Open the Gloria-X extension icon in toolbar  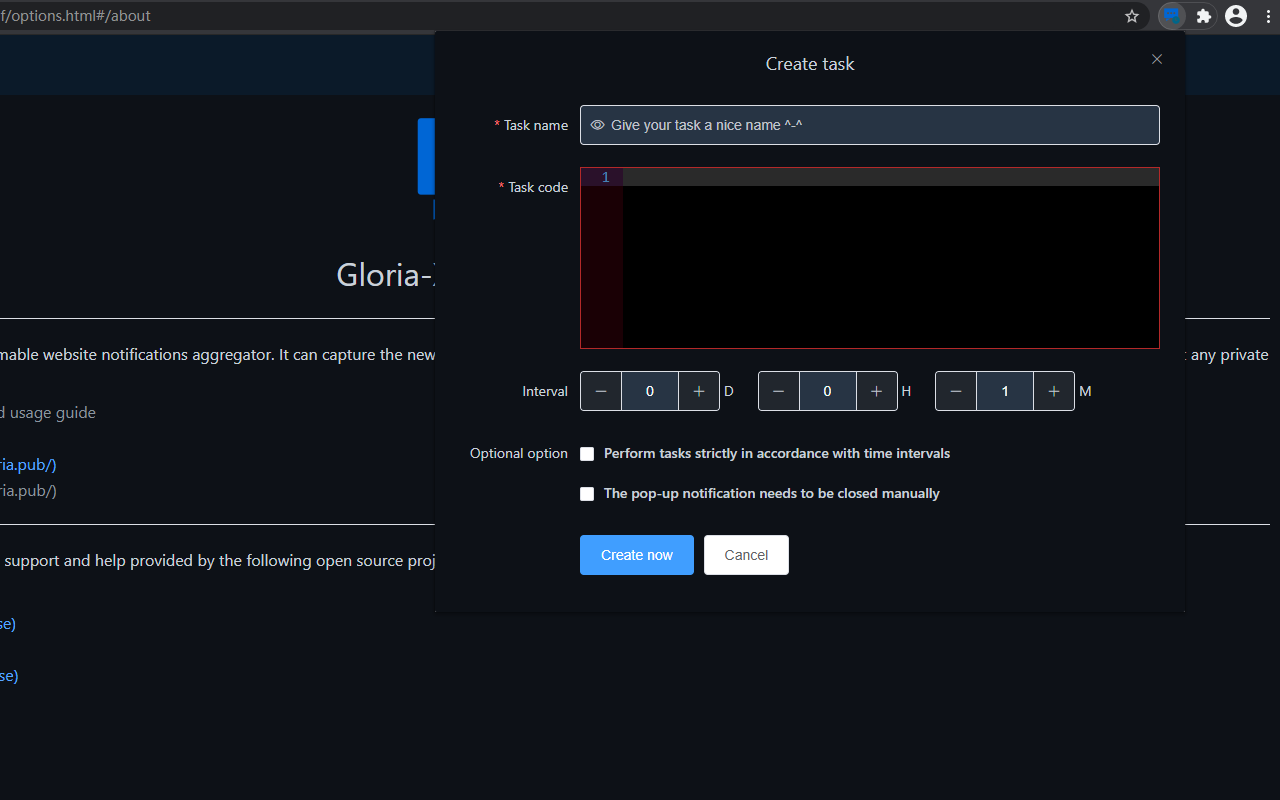1172,16
